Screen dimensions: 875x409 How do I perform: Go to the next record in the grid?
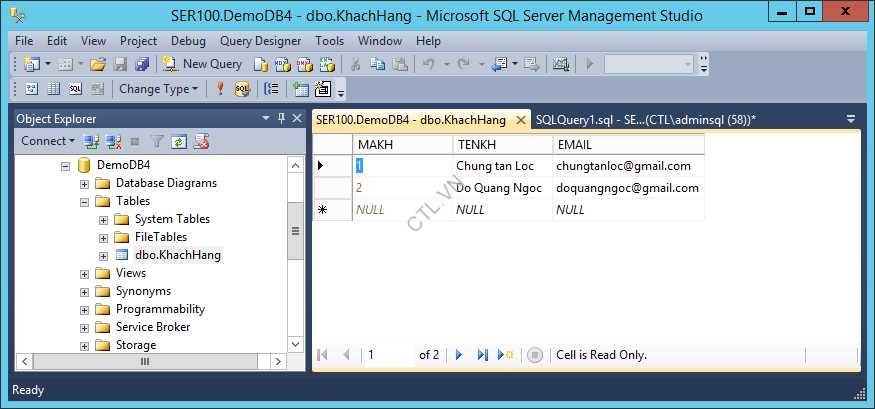click(460, 355)
